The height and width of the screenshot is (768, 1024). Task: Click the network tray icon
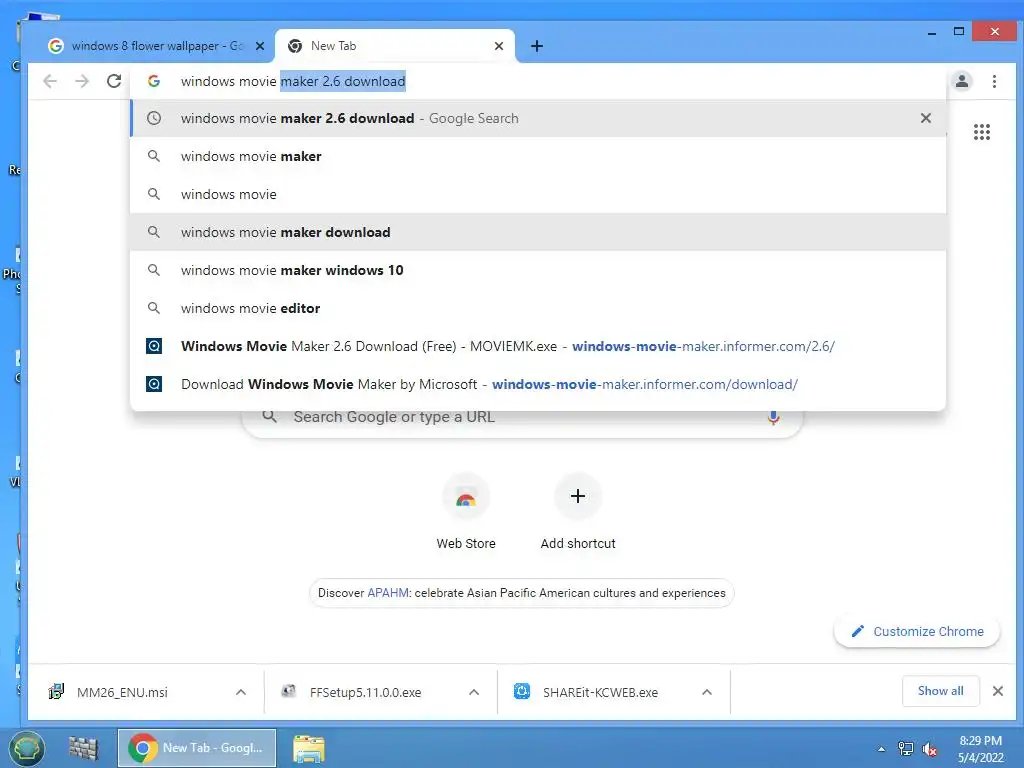tap(906, 749)
